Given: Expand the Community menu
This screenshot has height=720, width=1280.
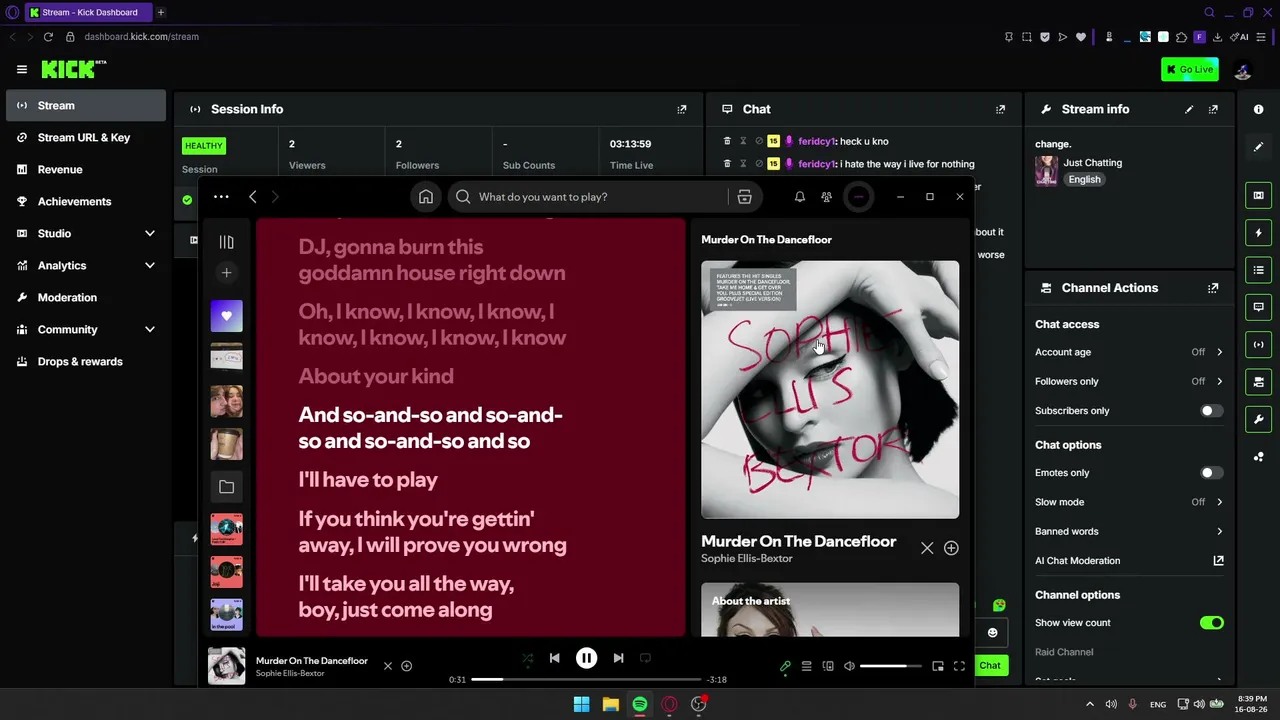Looking at the screenshot, I should tap(150, 329).
